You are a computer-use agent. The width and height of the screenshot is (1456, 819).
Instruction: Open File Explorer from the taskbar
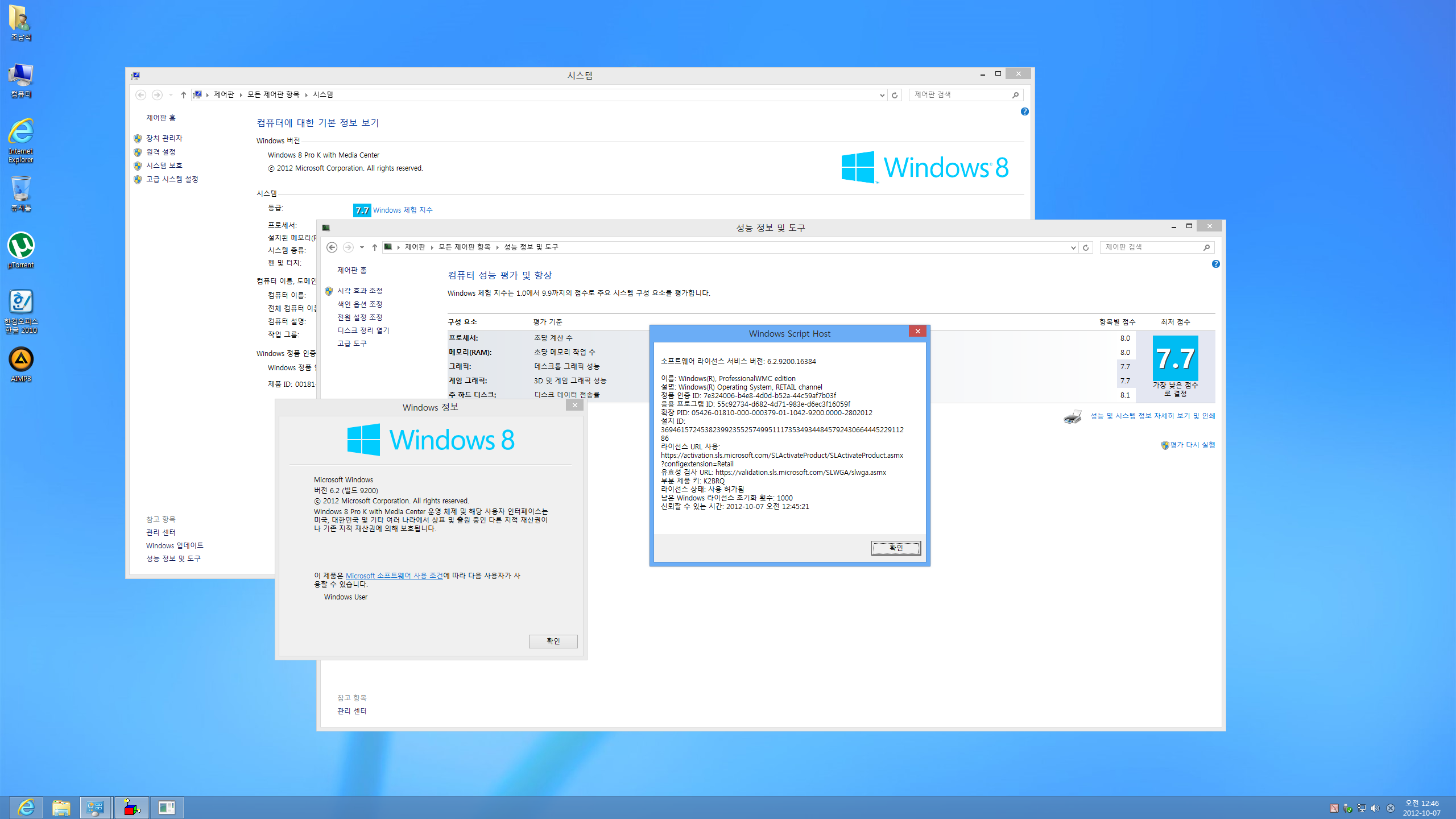click(x=61, y=807)
